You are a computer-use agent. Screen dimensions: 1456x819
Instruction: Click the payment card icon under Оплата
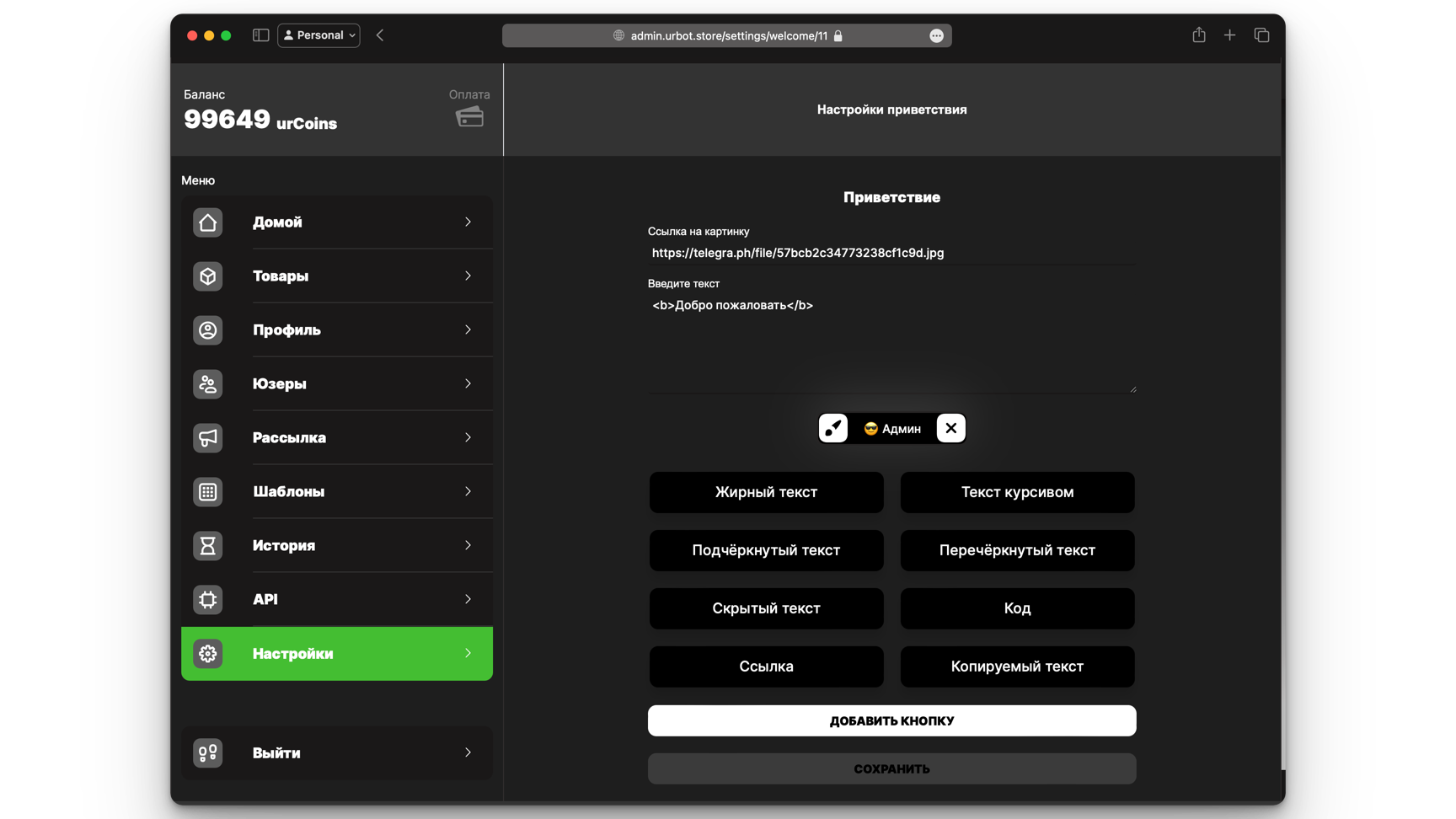pyautogui.click(x=469, y=117)
